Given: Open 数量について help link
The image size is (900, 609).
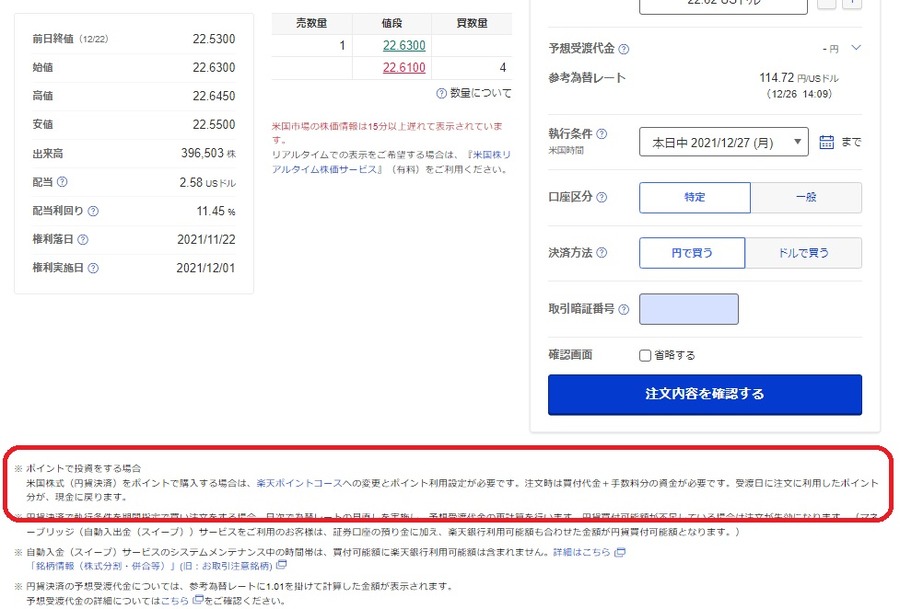Looking at the screenshot, I should point(480,93).
